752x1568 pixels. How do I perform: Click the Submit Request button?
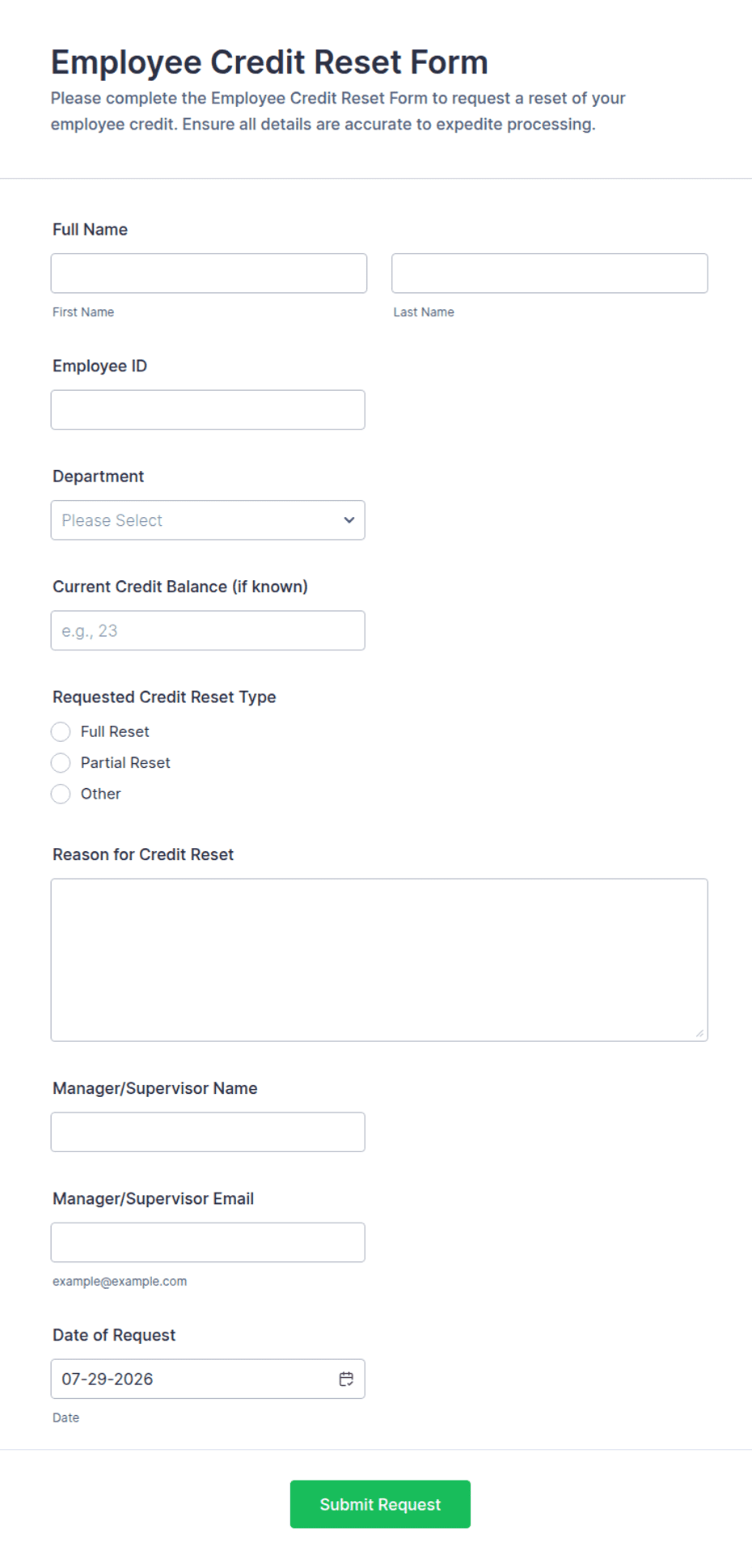[x=380, y=1504]
